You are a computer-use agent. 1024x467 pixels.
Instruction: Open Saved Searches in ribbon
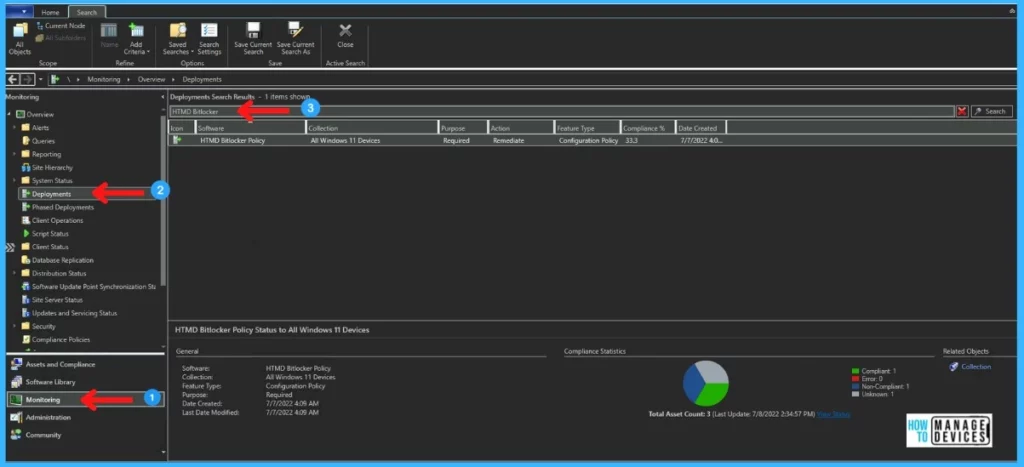(x=178, y=39)
